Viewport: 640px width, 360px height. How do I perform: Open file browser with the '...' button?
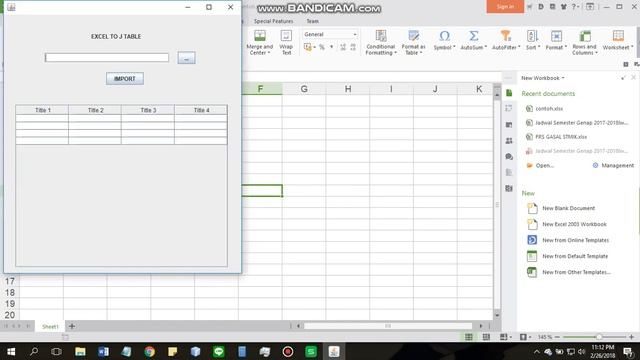point(186,58)
